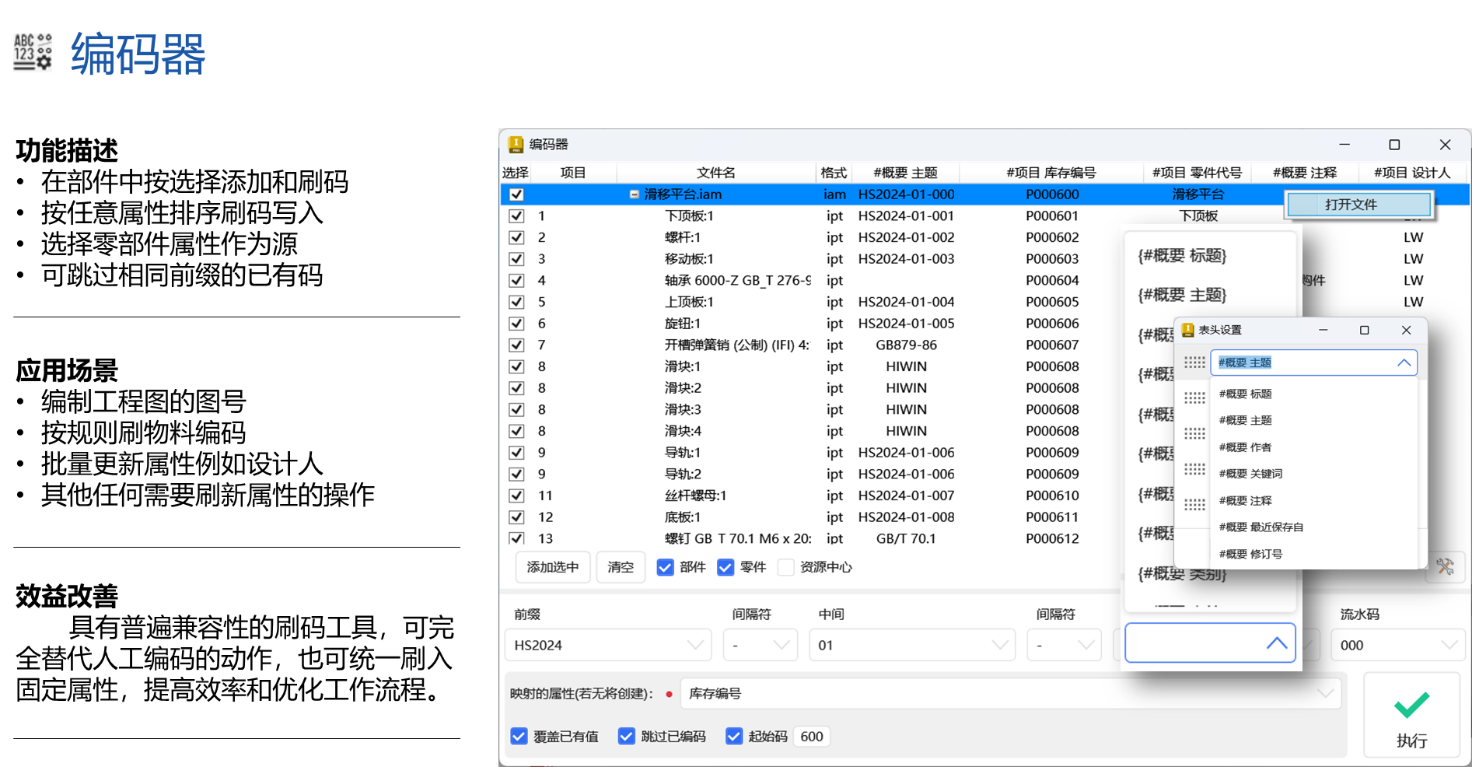
Task: Click drag handle beside #概要 主题 combo box
Action: pos(1194,363)
